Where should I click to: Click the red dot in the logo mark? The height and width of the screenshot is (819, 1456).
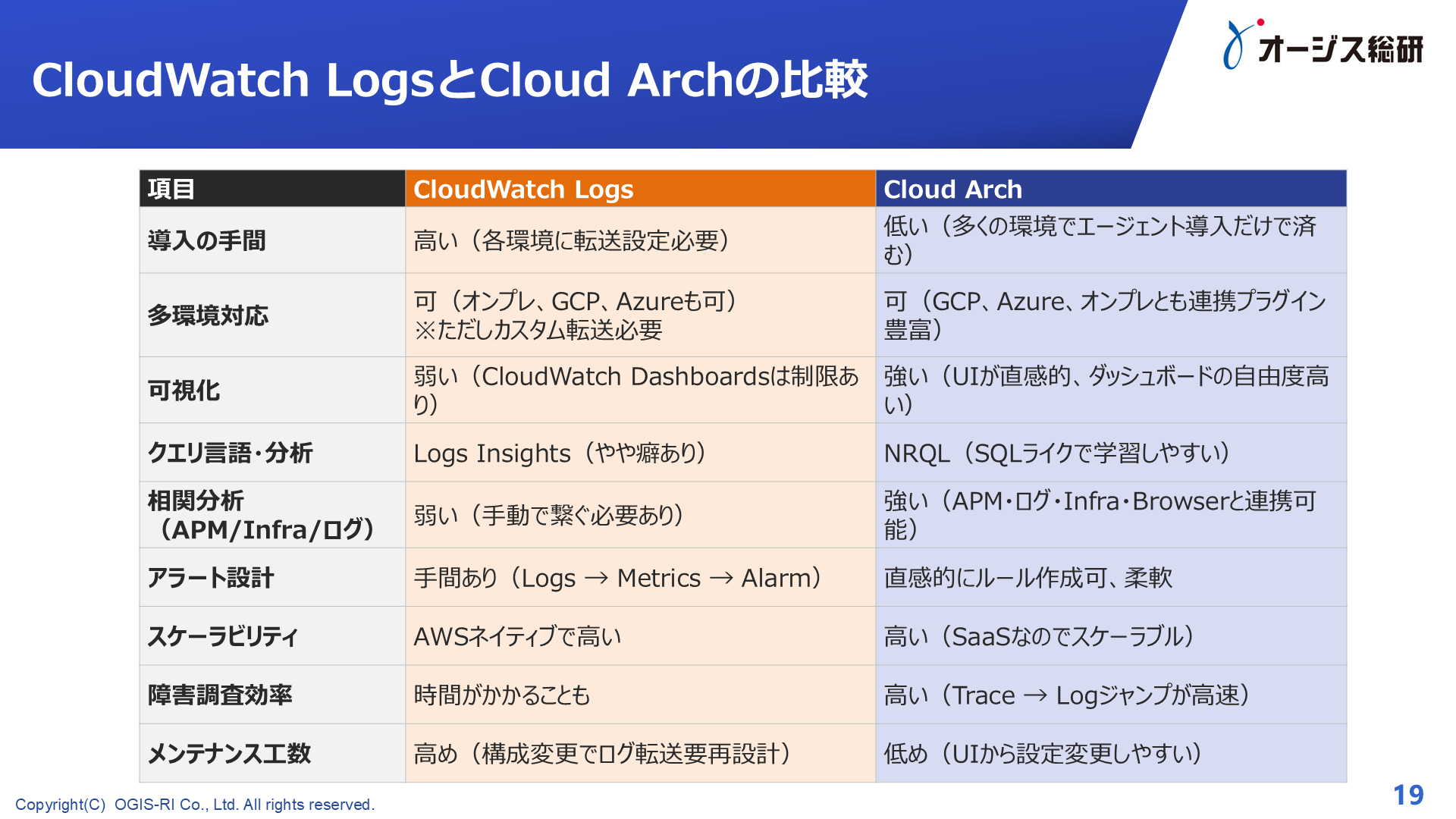pos(1259,23)
